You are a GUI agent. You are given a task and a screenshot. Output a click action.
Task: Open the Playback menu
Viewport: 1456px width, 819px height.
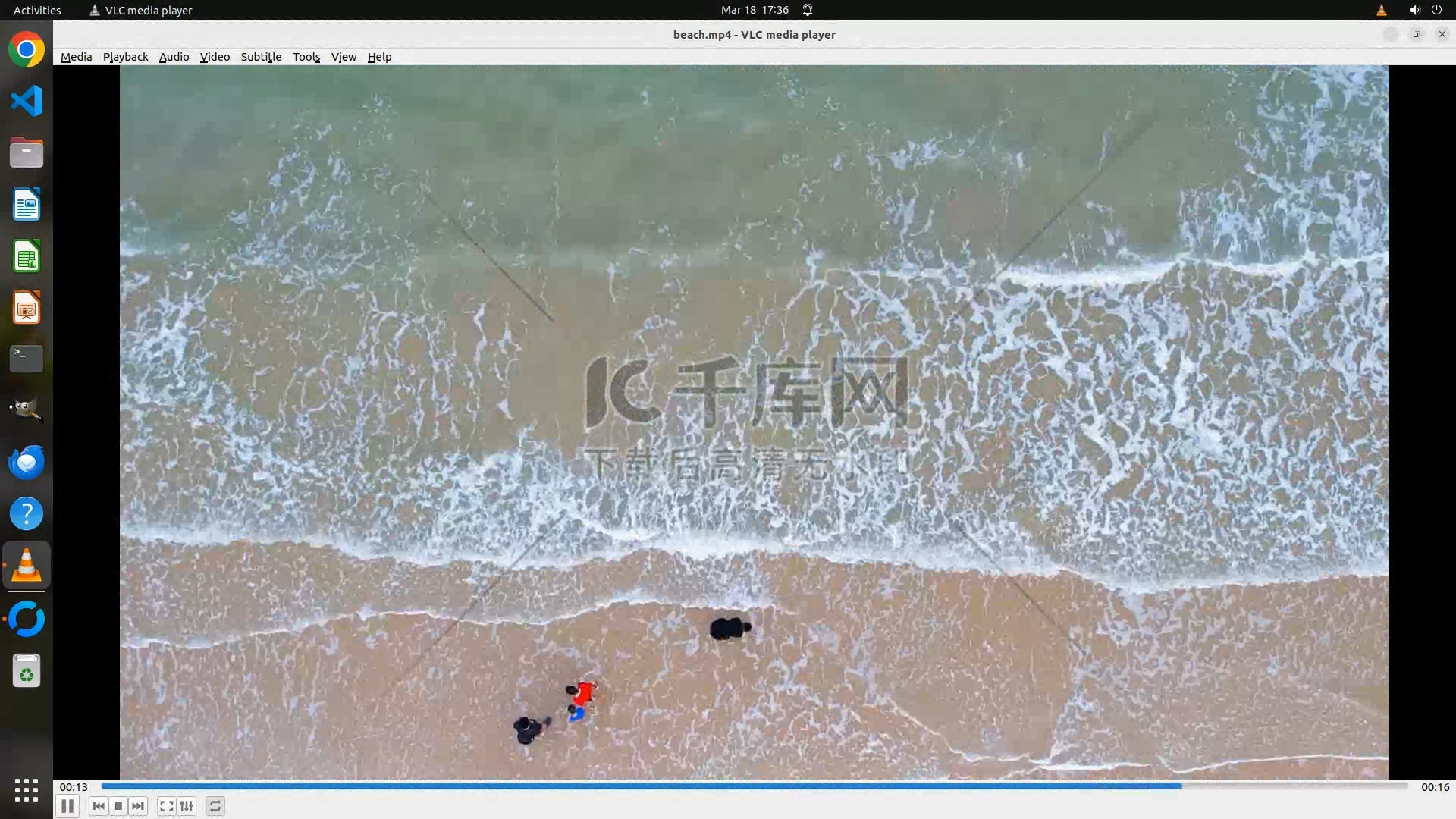[x=125, y=57]
